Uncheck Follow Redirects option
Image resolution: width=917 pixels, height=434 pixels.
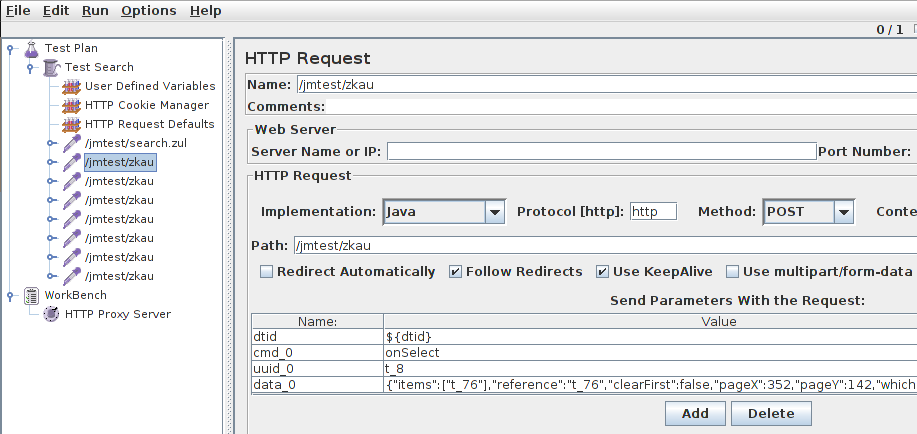click(456, 271)
